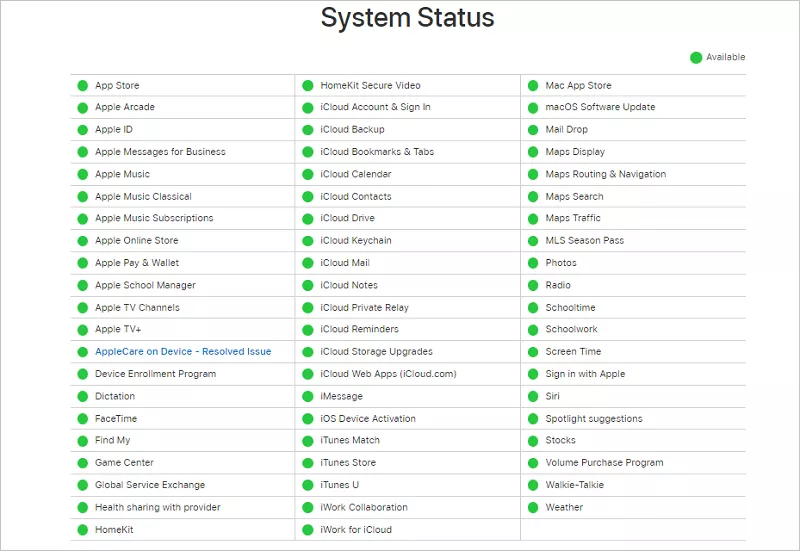Click the green dot next to Siri

pyautogui.click(x=533, y=396)
